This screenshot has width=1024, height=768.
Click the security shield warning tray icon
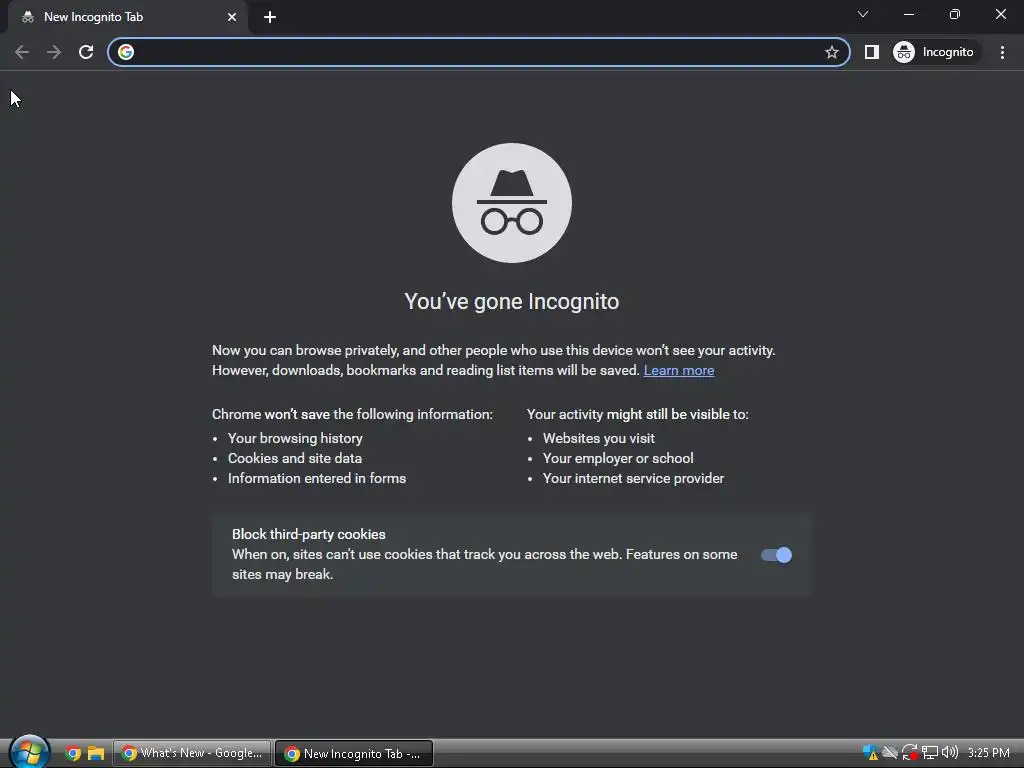coord(870,753)
